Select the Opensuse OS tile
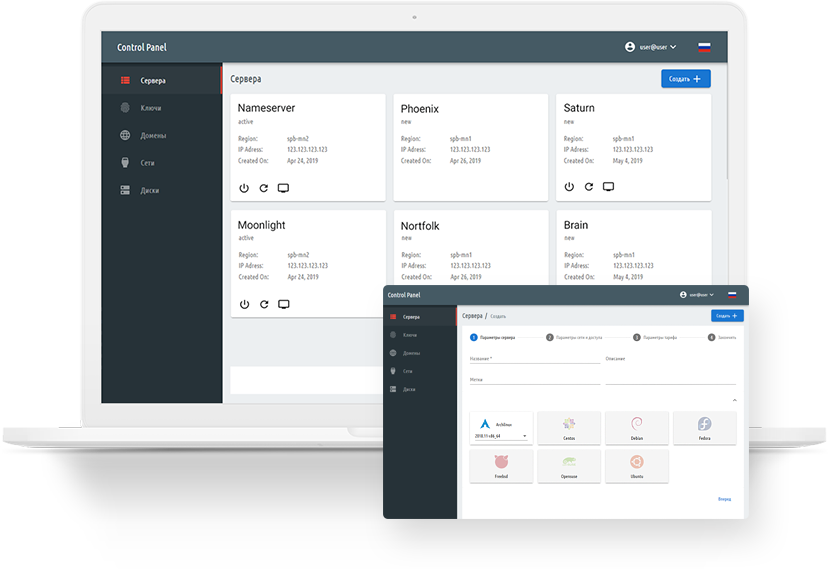Image resolution: width=829 pixels, height=569 pixels. coord(569,466)
